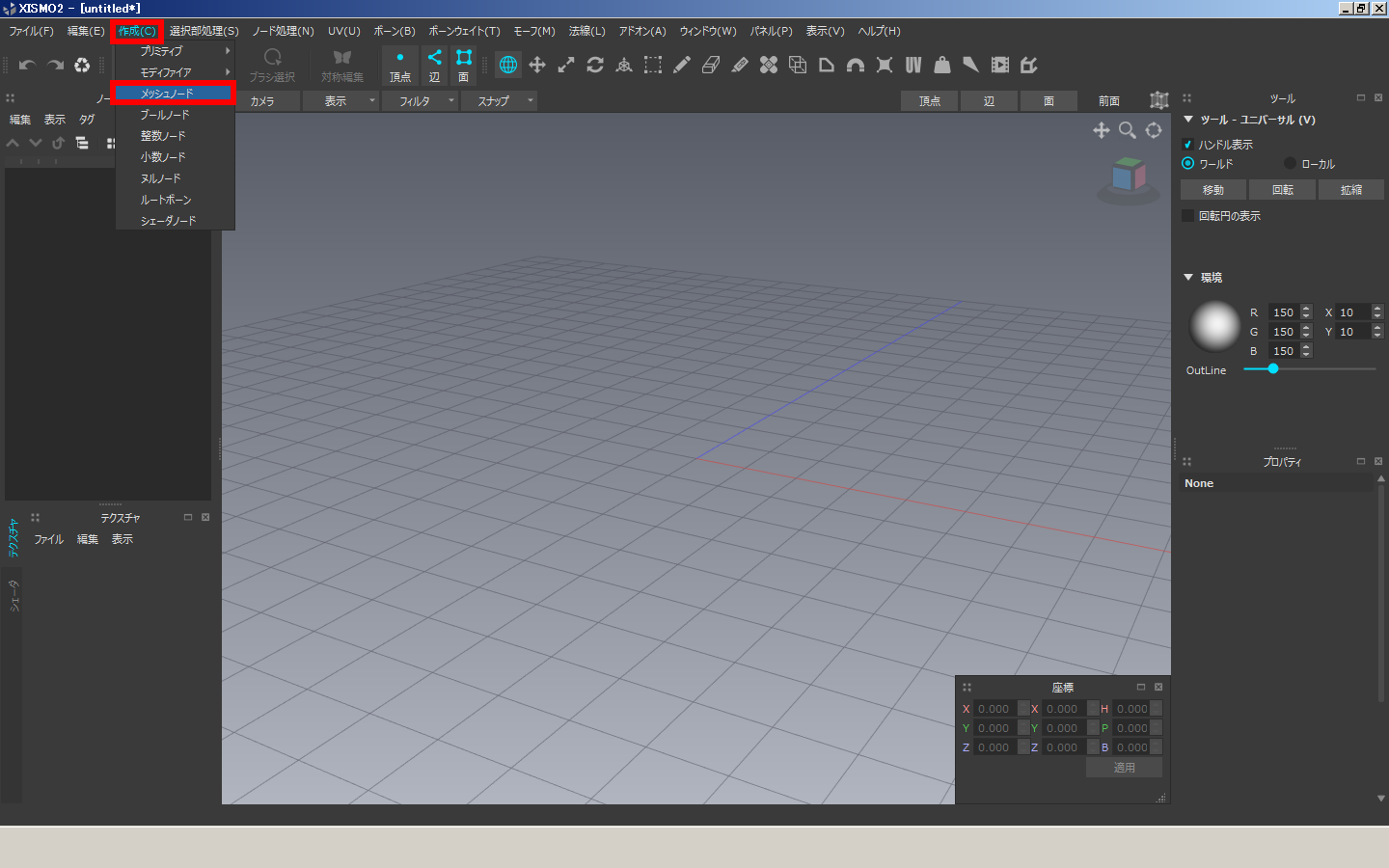The image size is (1389, 868).
Task: Open the スナップ dropdown
Action: (499, 100)
